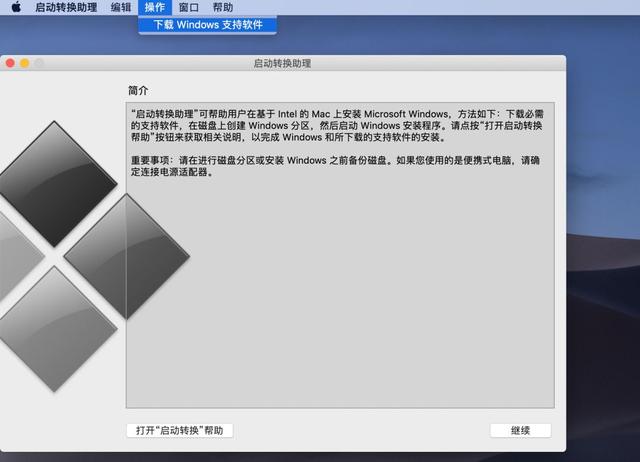Click the 简介 heading
The width and height of the screenshot is (640, 462).
138,91
